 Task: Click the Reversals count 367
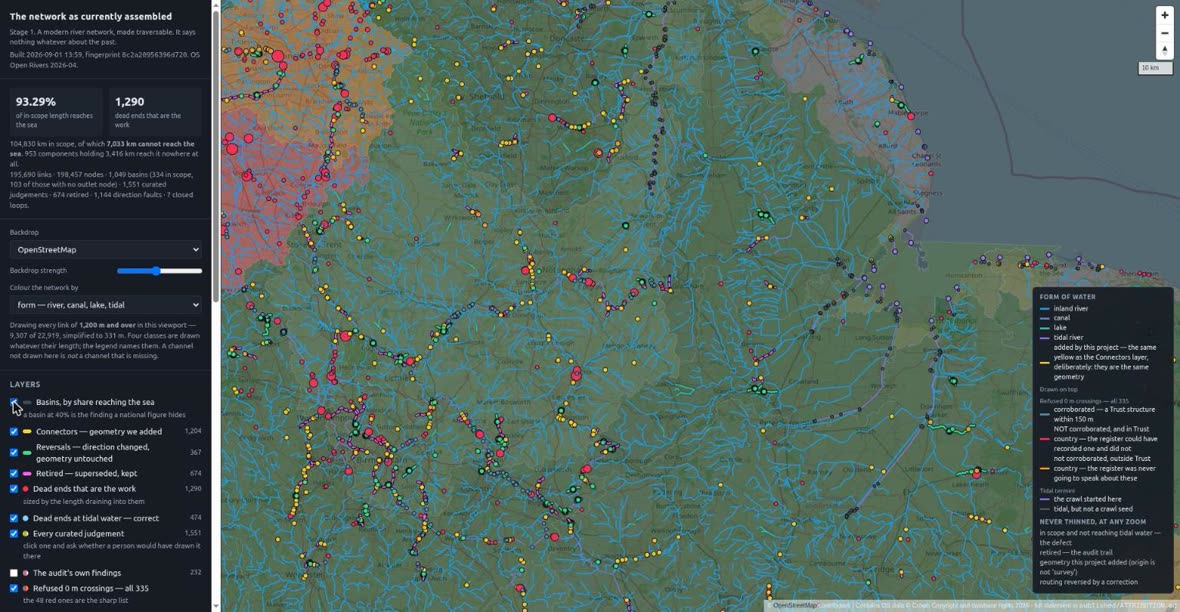196,452
